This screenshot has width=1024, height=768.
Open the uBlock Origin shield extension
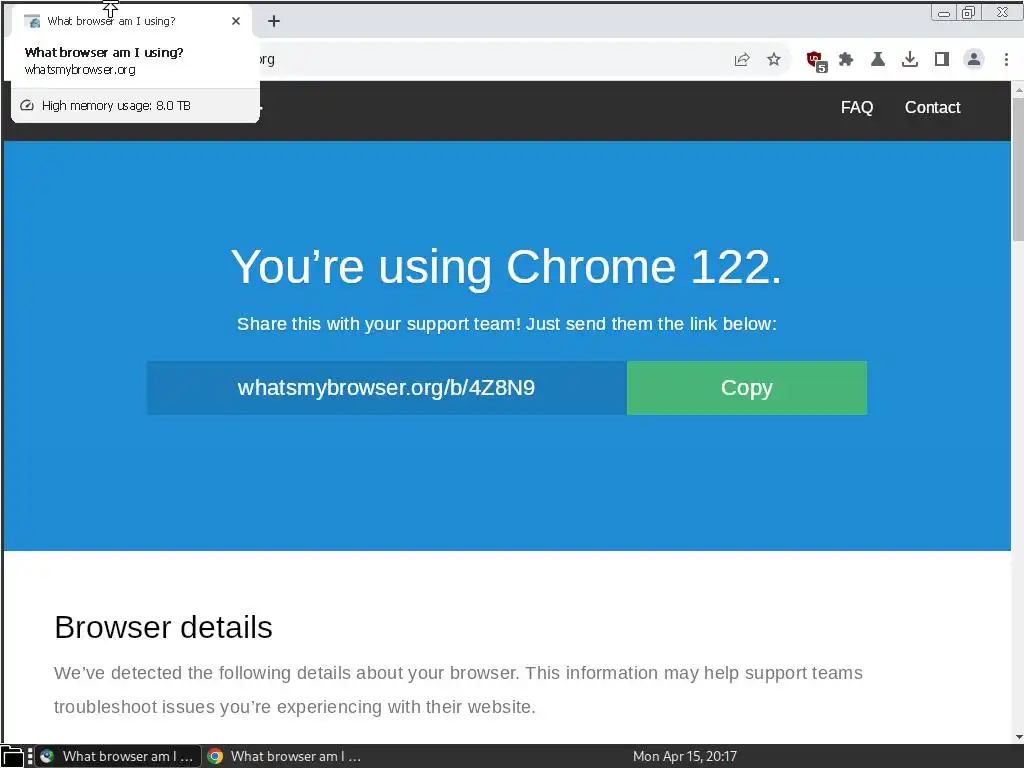point(816,61)
